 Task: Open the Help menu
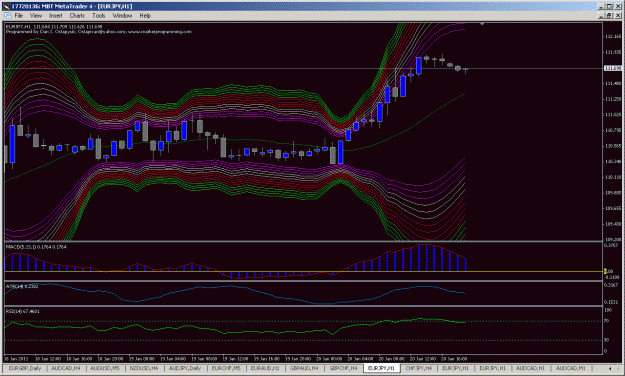[145, 16]
